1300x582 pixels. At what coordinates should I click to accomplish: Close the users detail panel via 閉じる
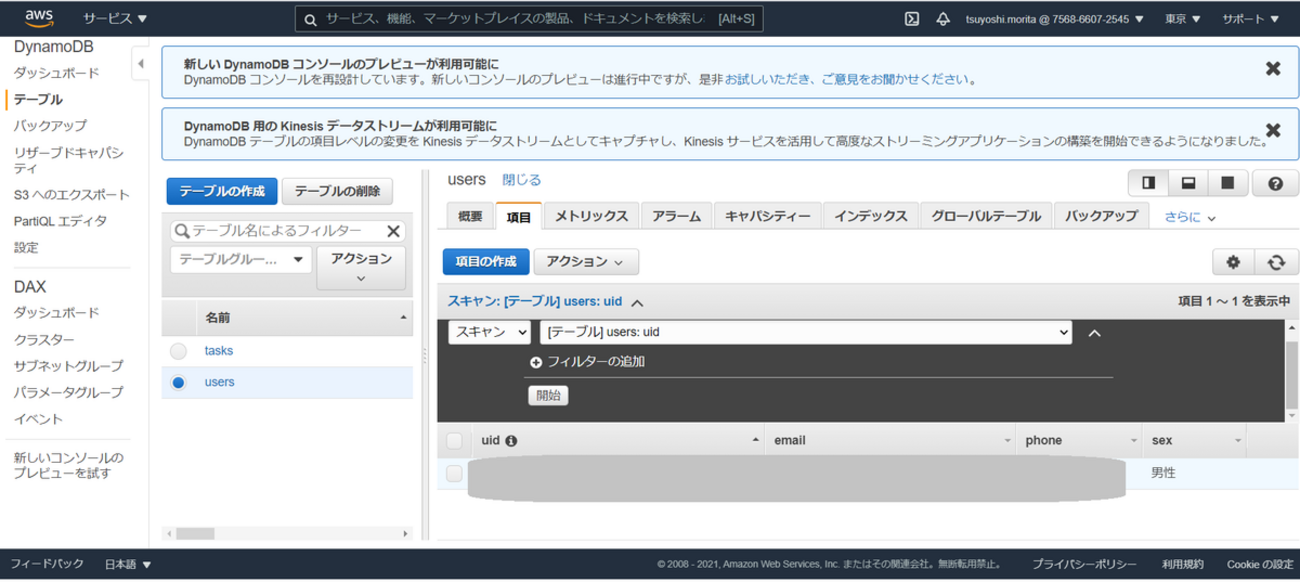(521, 180)
